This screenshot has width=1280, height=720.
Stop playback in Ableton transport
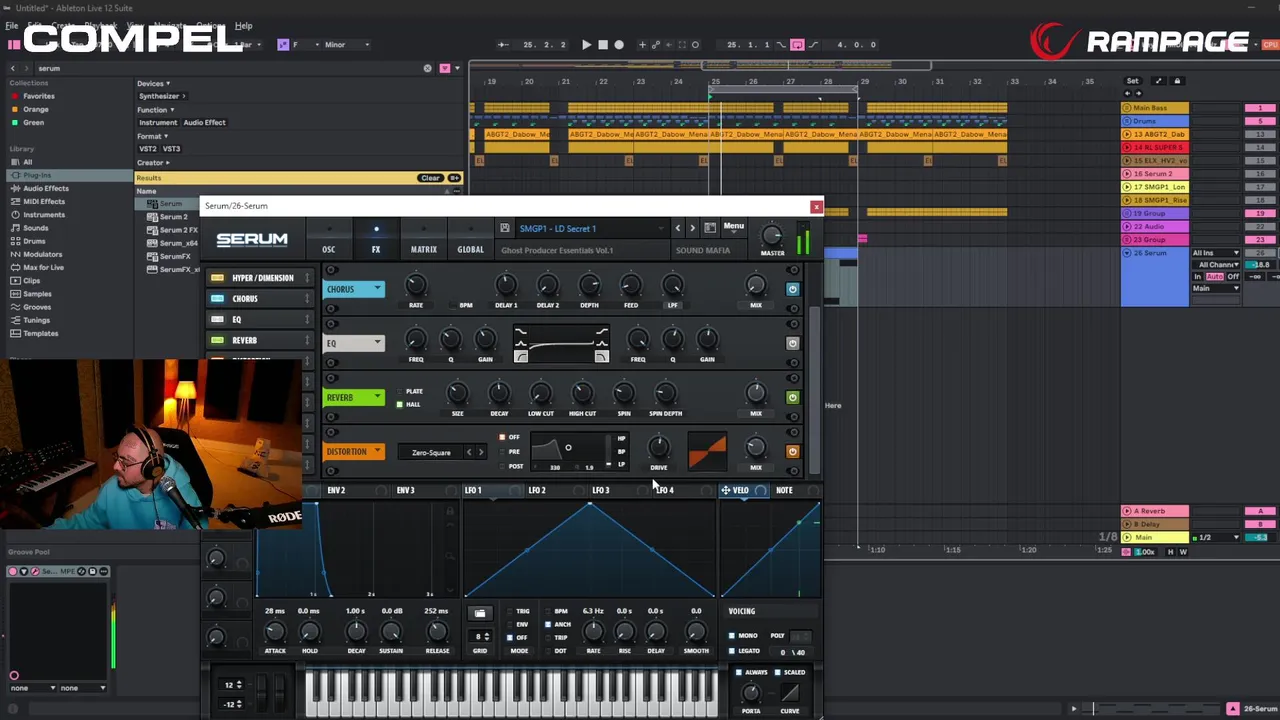(x=602, y=44)
